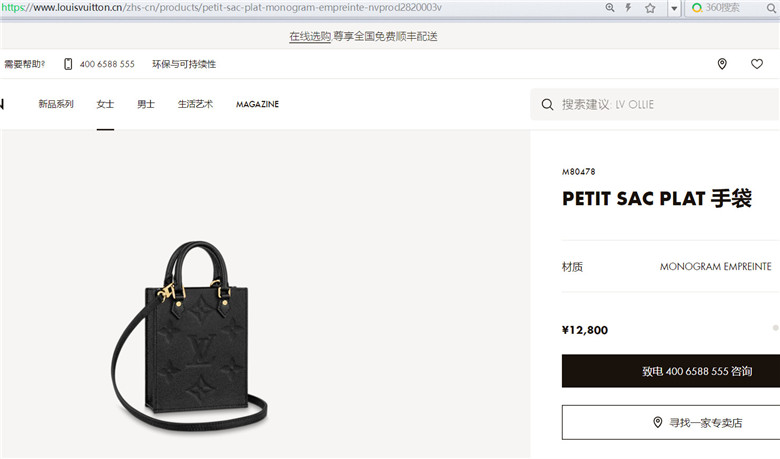Open the 环保与可持续性 link
The width and height of the screenshot is (780, 459).
tap(184, 64)
